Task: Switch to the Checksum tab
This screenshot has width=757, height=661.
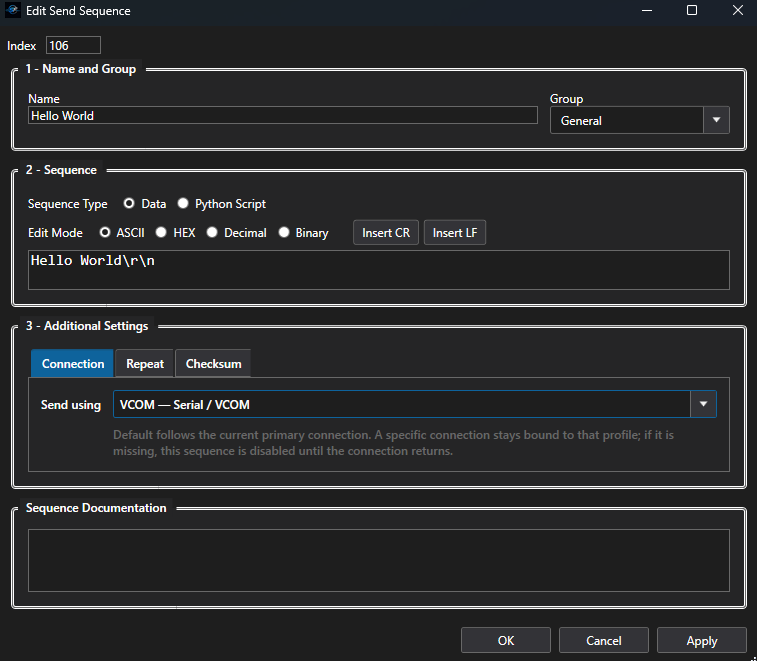Action: pos(213,364)
